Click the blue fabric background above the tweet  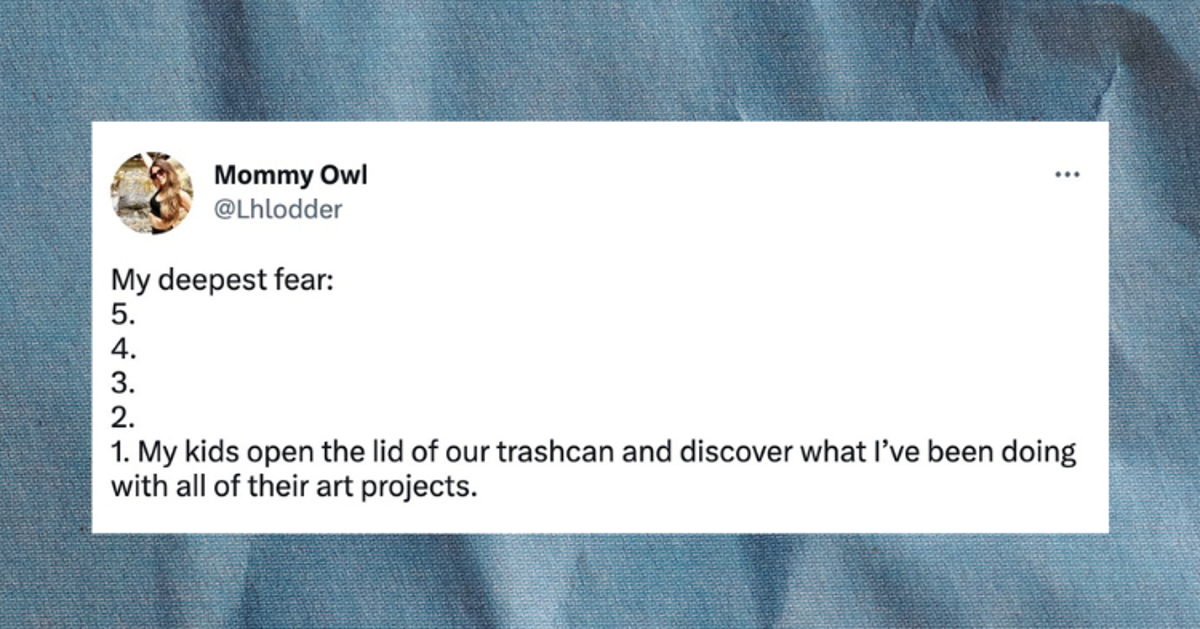point(600,60)
